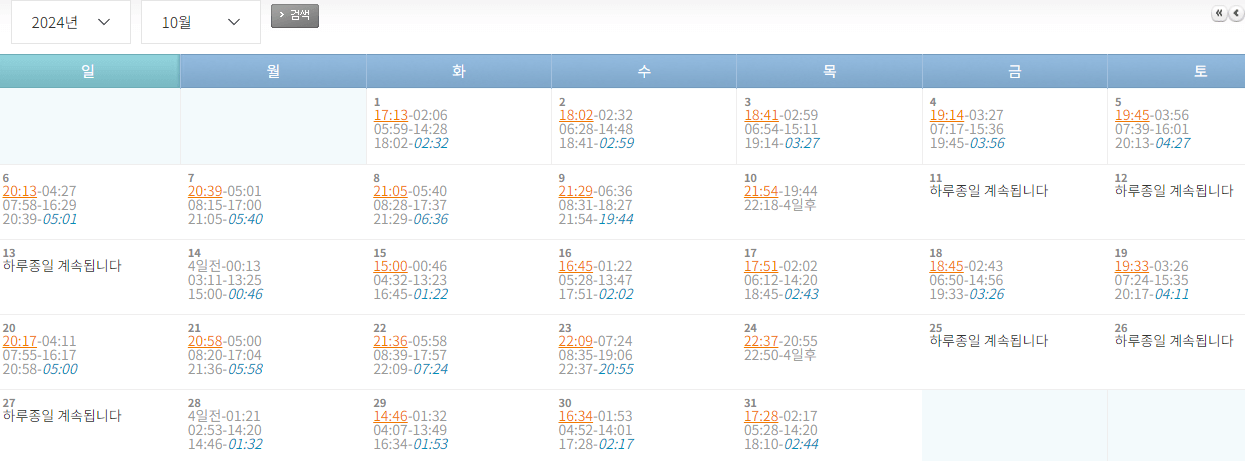
Task: Open the underlined 18:45 link on October 18
Action: tap(947, 267)
